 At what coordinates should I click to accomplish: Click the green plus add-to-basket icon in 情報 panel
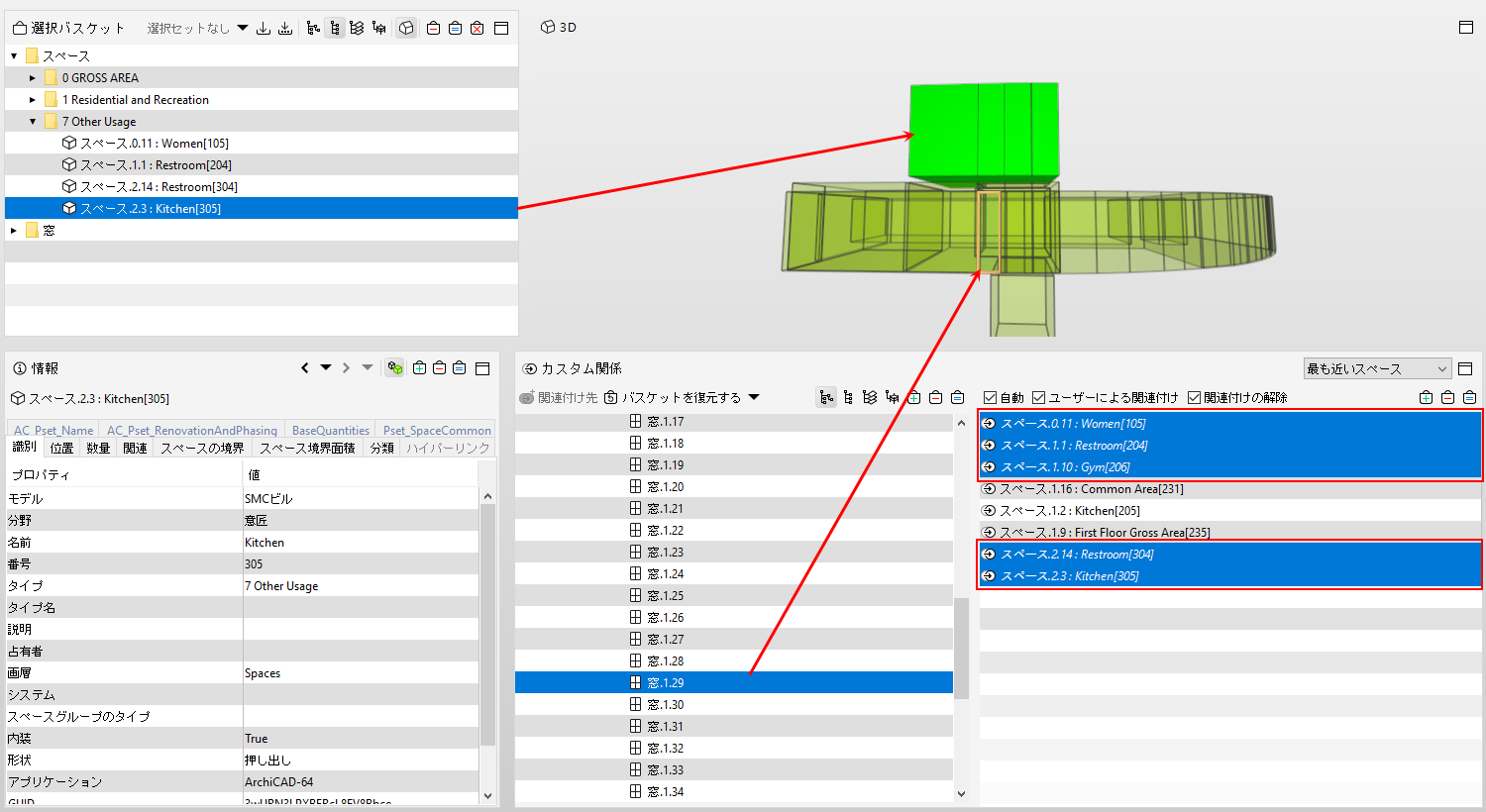(x=420, y=368)
